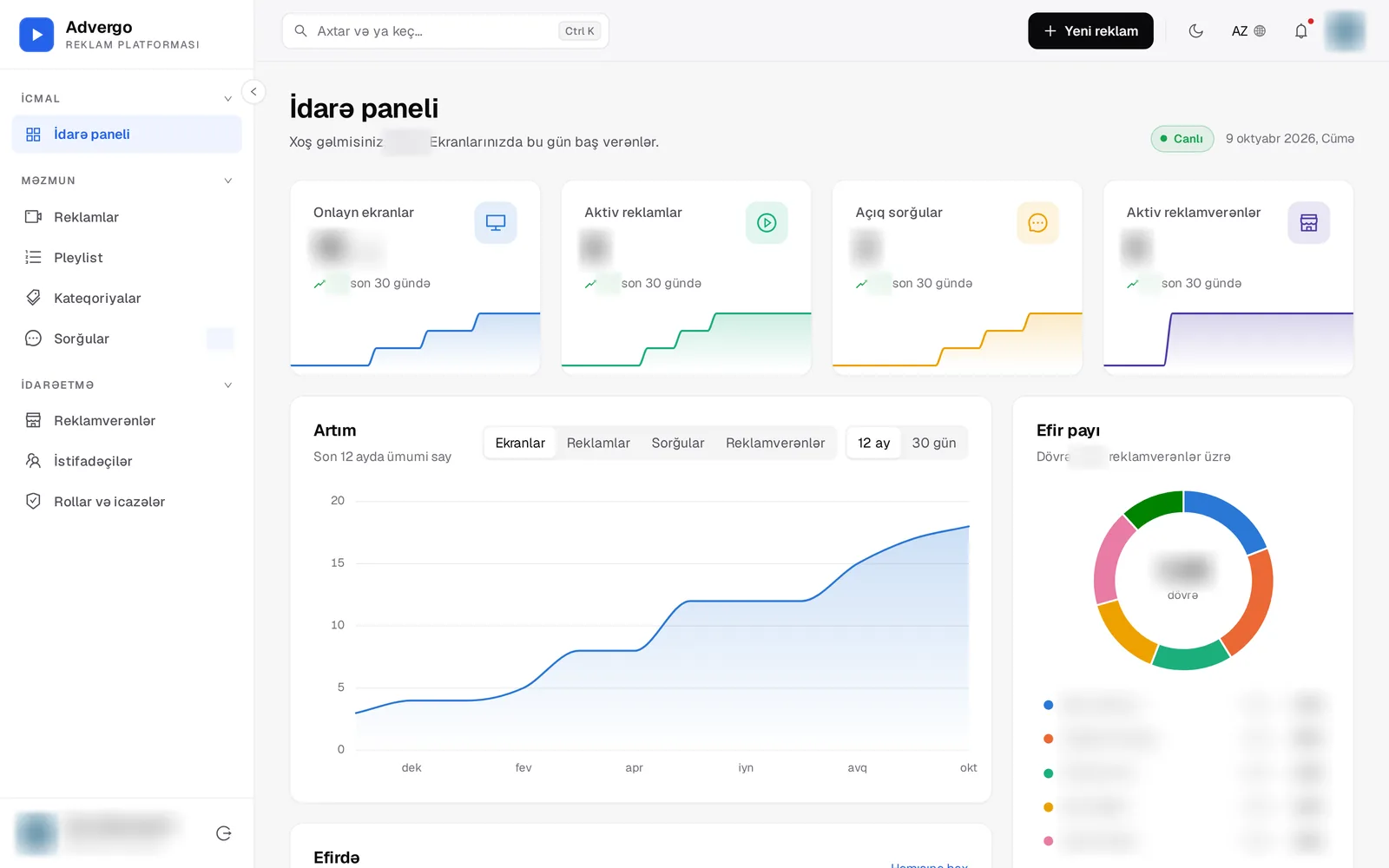Focus the Axtar və ya keç search field
Screen dimensions: 1389x868
pos(445,31)
